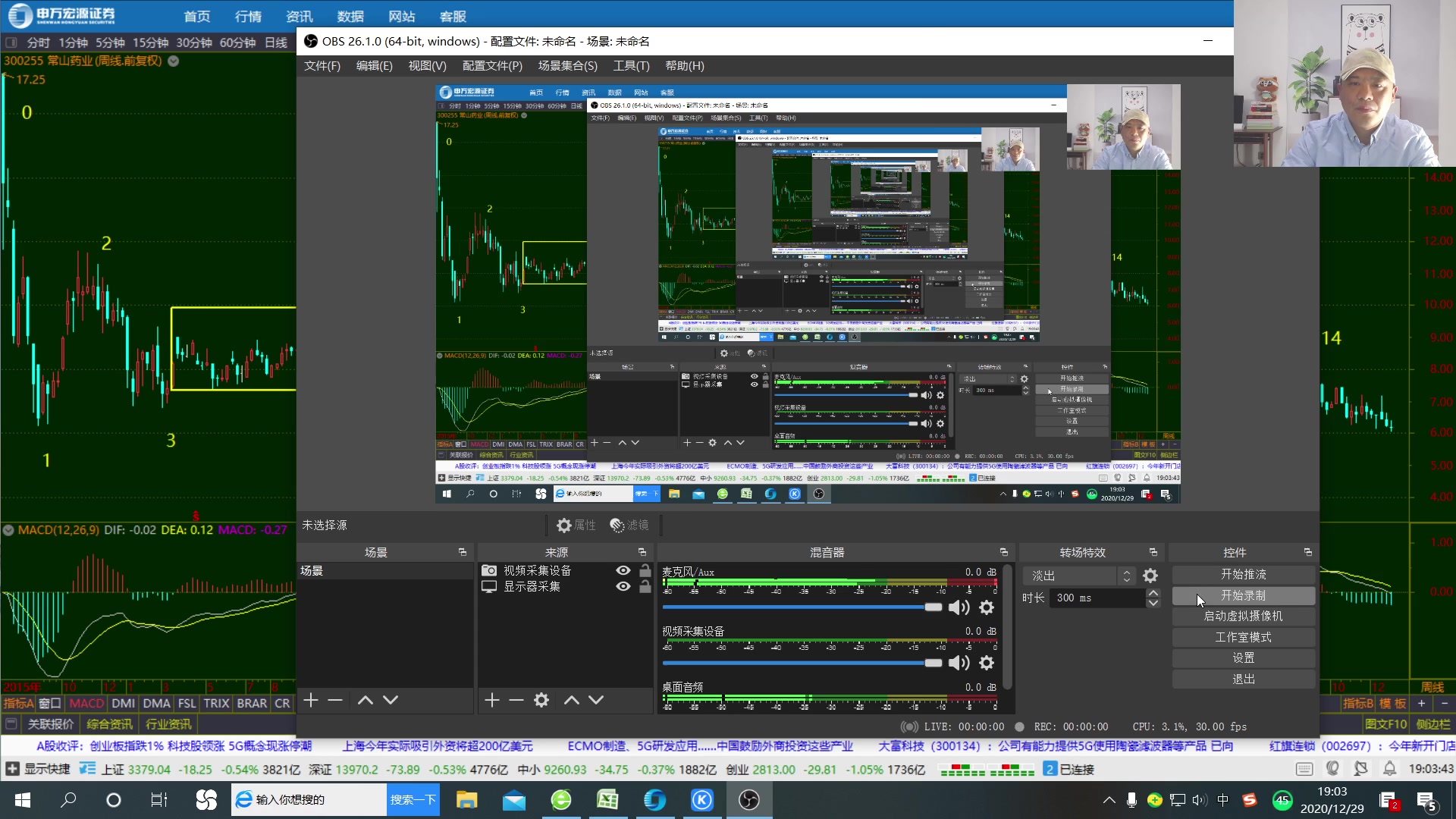Image resolution: width=1456 pixels, height=819 pixels.
Task: Open dropdown arrow next to 常山药业 title
Action: pos(173,61)
